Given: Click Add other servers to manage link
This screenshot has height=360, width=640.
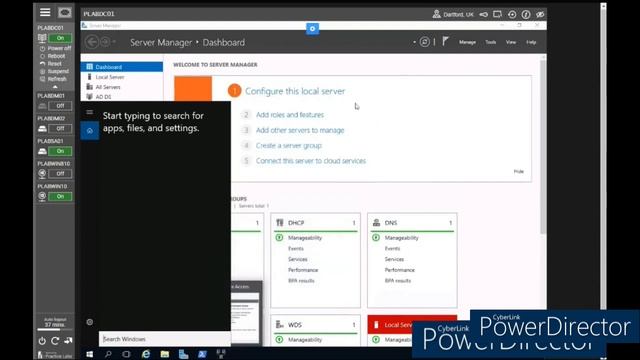Looking at the screenshot, I should coord(300,130).
